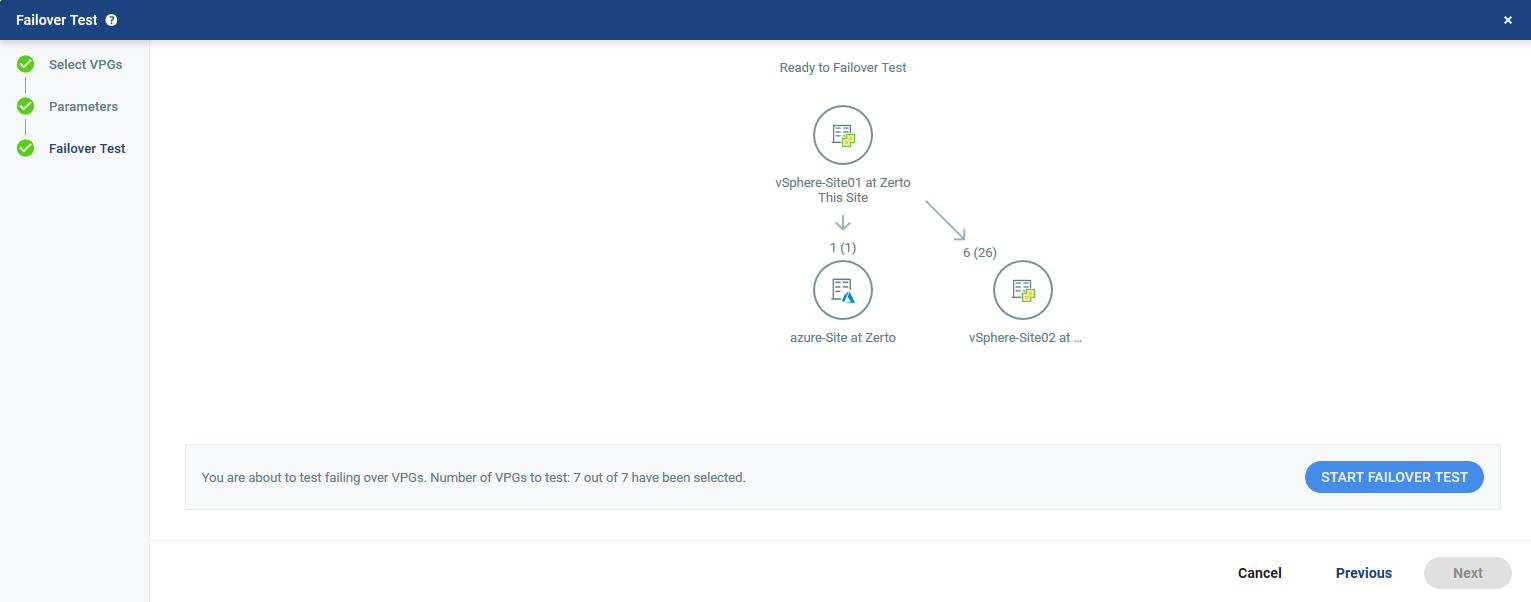1531x602 pixels.
Task: Close the Failover Test dialog
Action: (x=1507, y=20)
